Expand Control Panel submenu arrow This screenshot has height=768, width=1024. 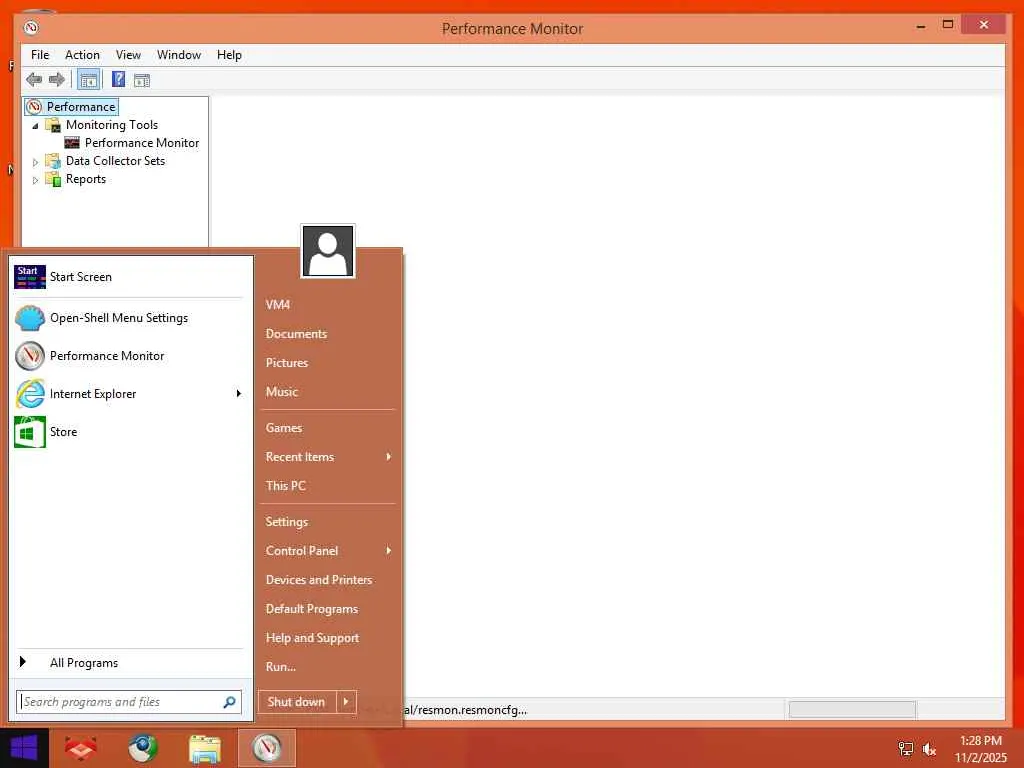click(389, 551)
